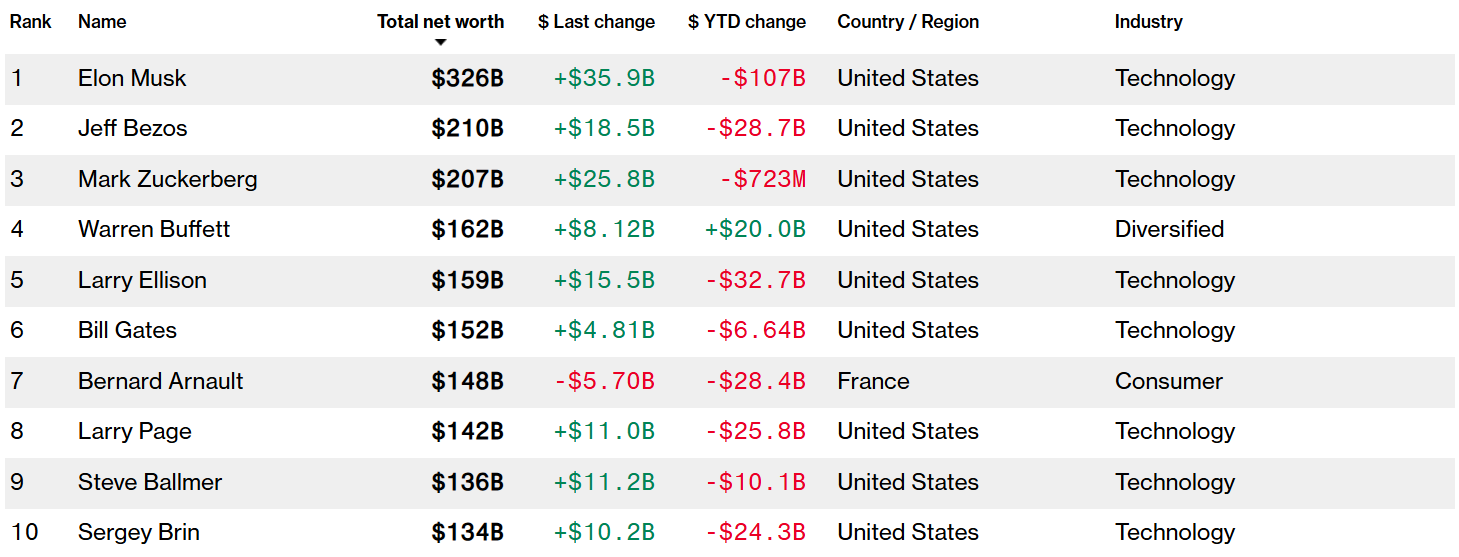Sort table by $ Last change
Screen dimensions: 1459x557
coord(596,21)
